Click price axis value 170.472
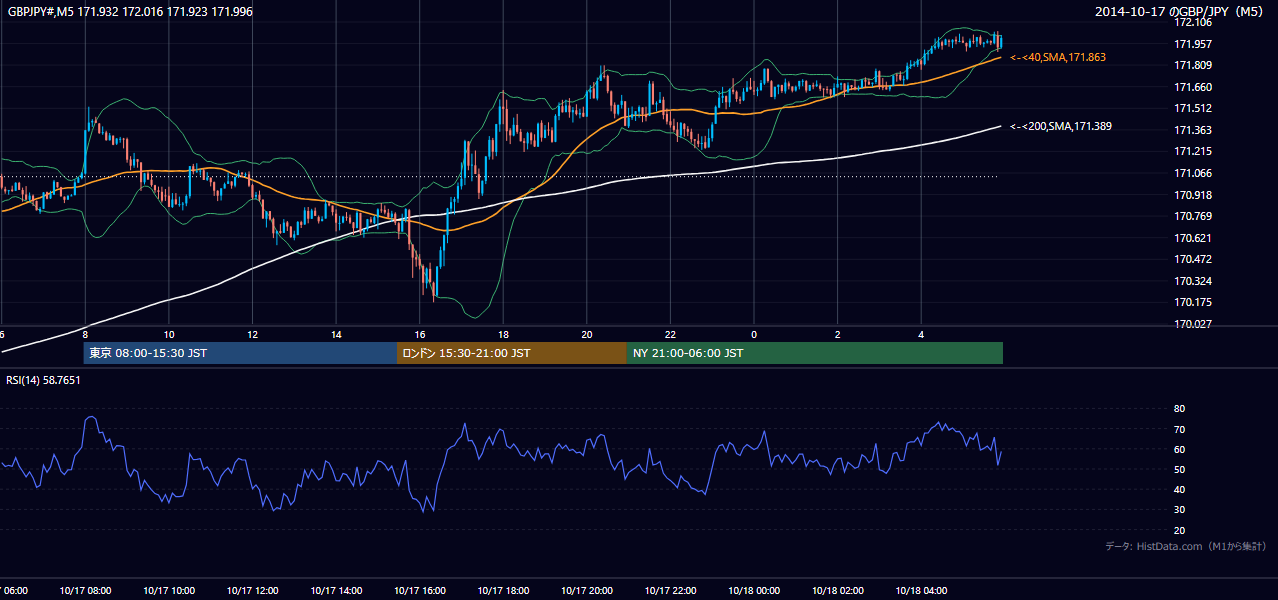Image resolution: width=1278 pixels, height=600 pixels. pos(1193,259)
